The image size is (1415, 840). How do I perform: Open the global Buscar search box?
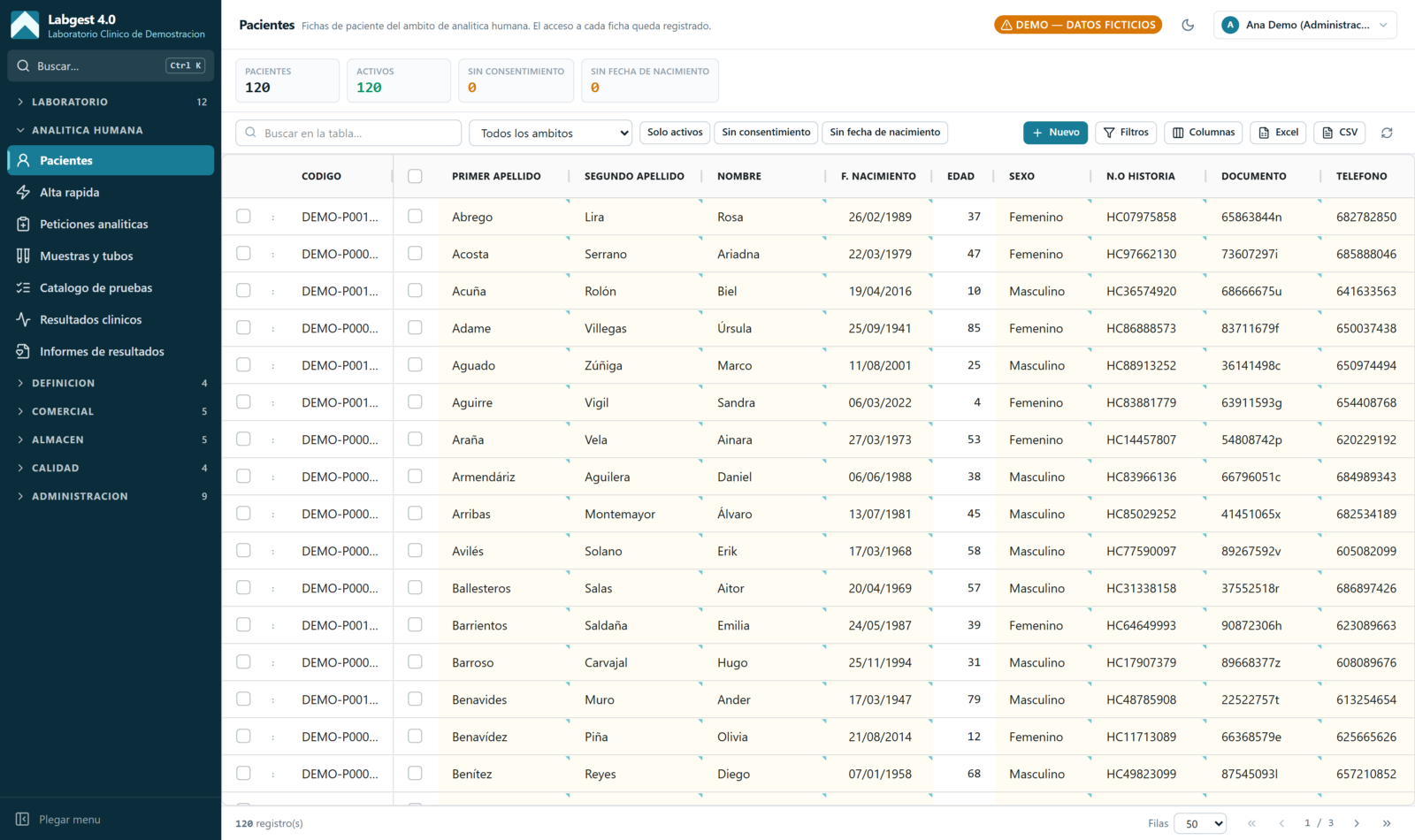(111, 65)
